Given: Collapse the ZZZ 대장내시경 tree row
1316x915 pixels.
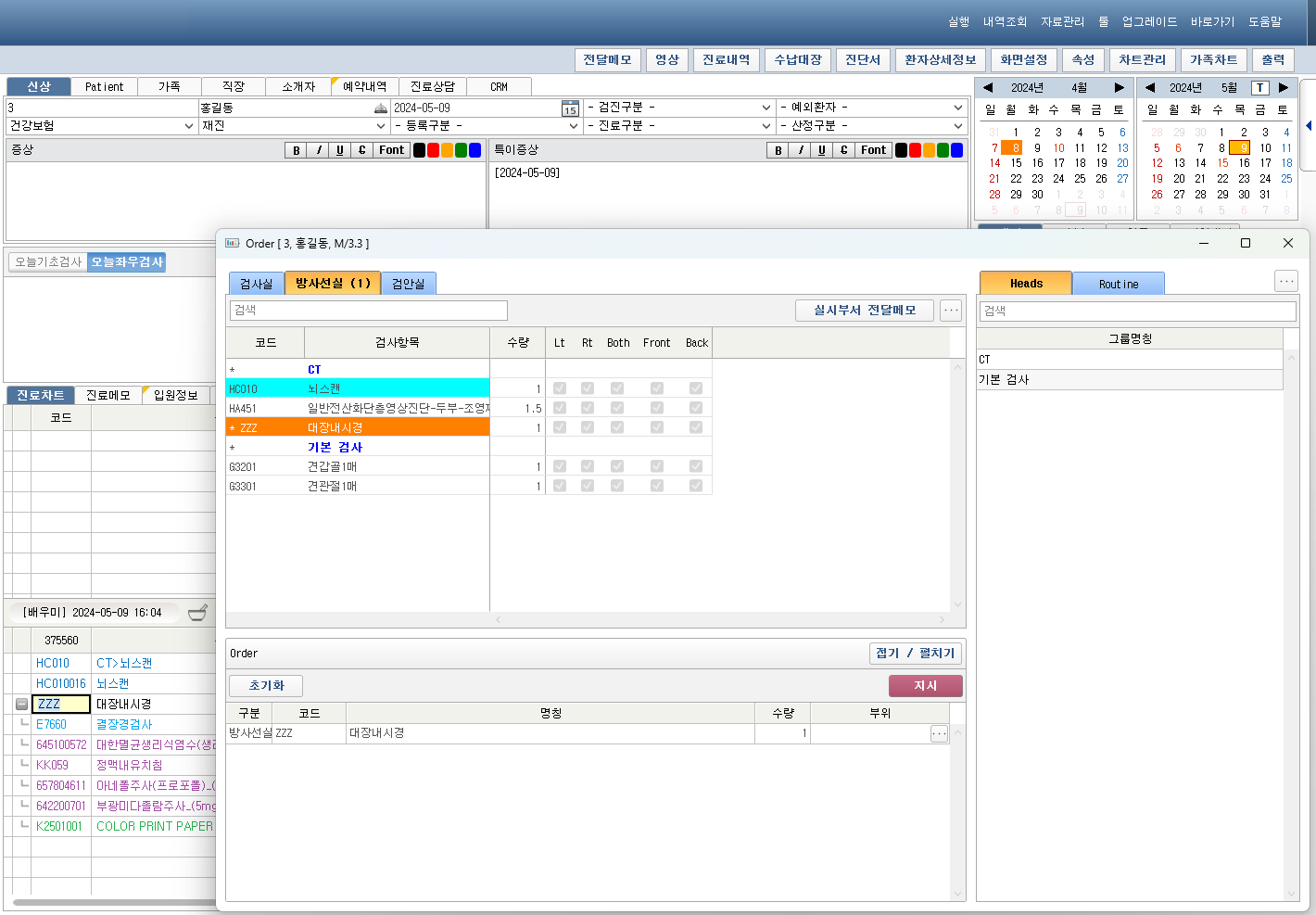Looking at the screenshot, I should [x=21, y=705].
